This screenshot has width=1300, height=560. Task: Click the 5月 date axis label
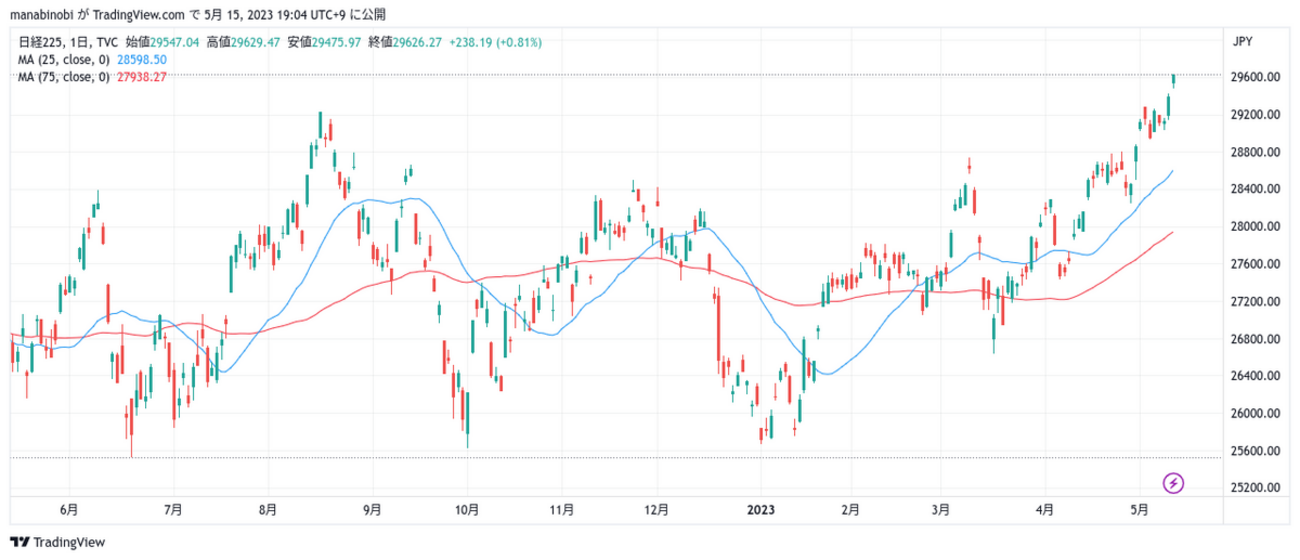tap(1140, 509)
